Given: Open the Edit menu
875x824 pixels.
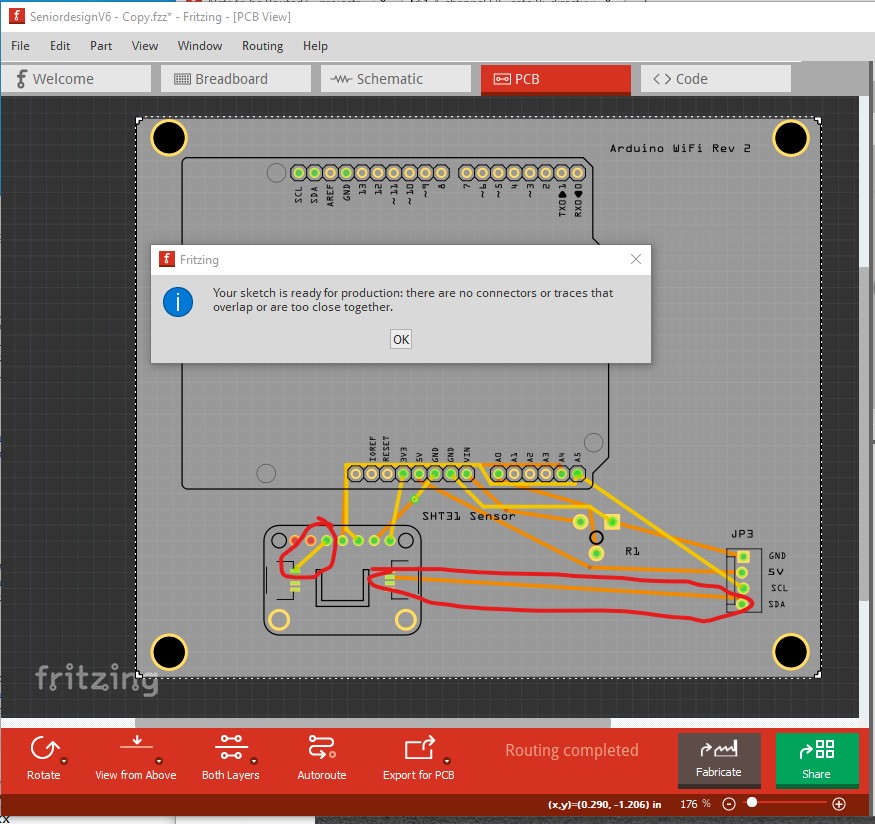Looking at the screenshot, I should pos(60,46).
